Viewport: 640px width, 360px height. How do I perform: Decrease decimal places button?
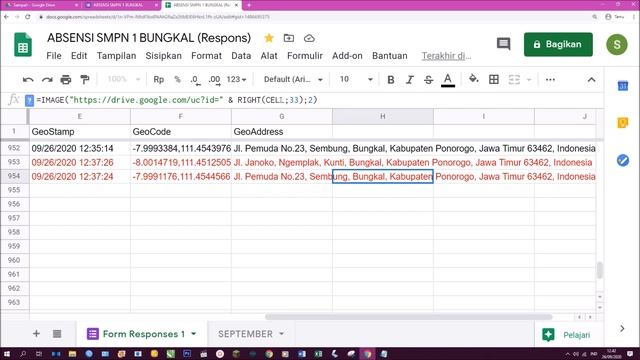point(195,80)
